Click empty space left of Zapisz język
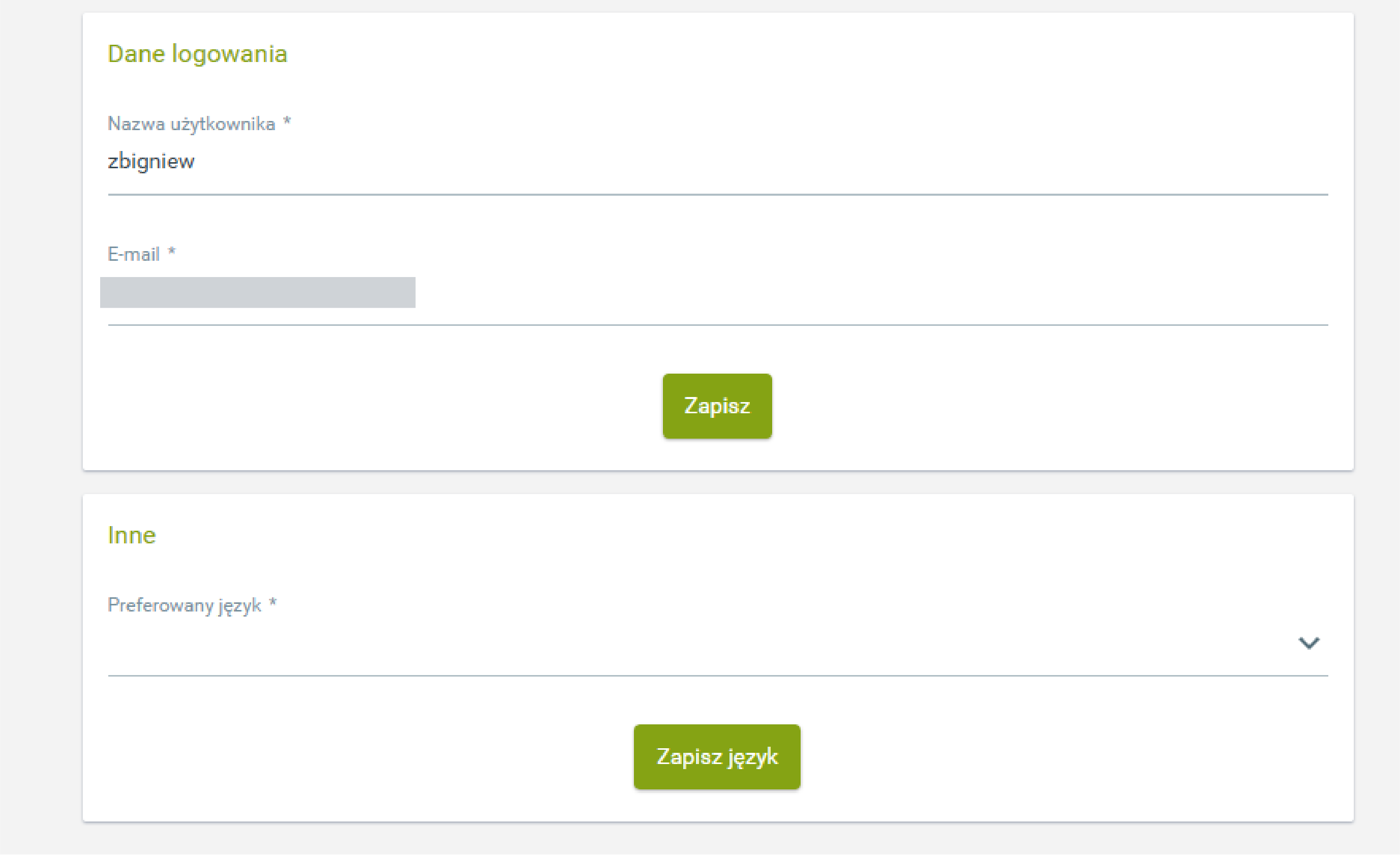1400x855 pixels. (x=370, y=757)
